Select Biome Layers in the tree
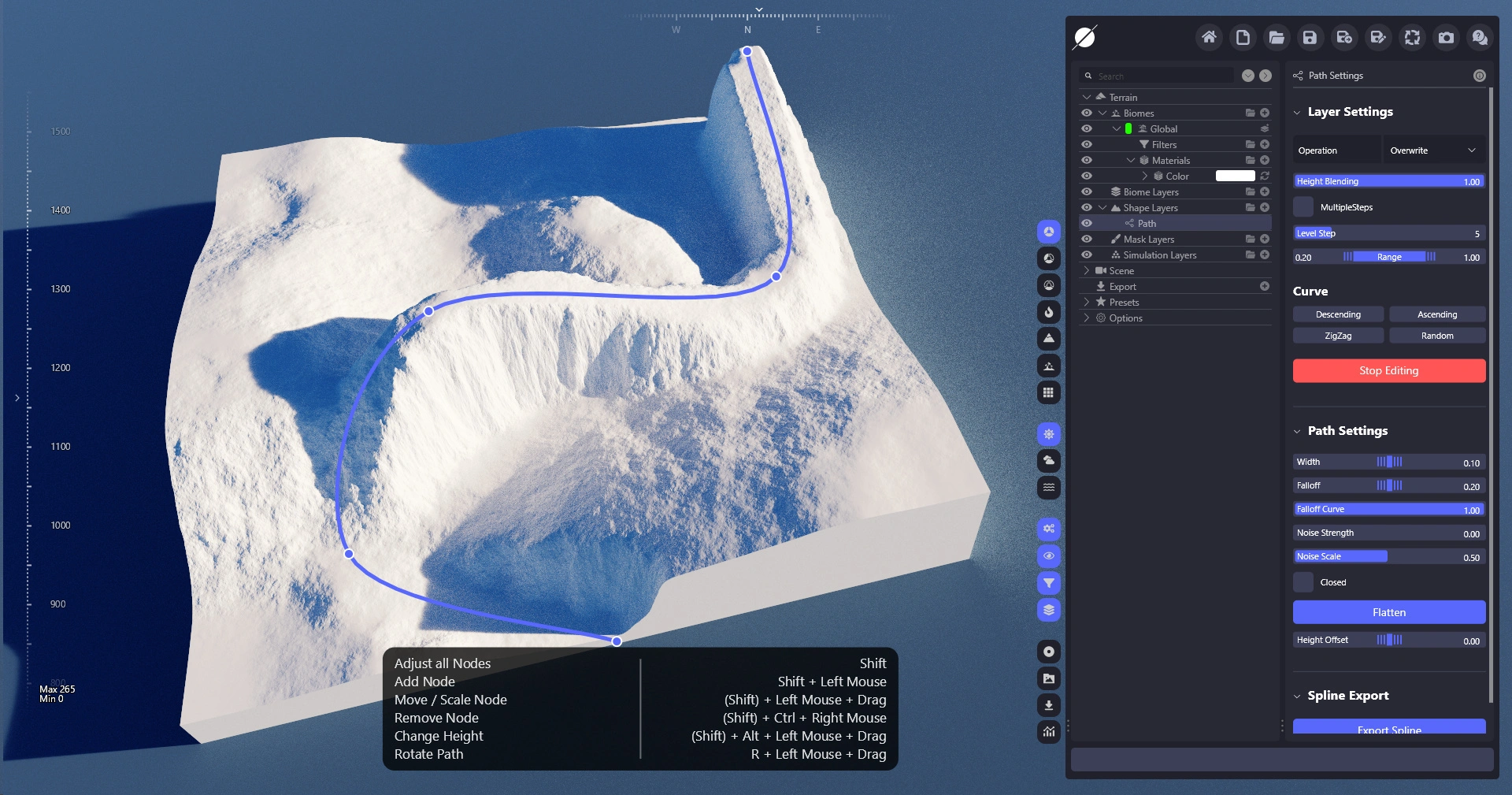1512x795 pixels. [x=1151, y=191]
